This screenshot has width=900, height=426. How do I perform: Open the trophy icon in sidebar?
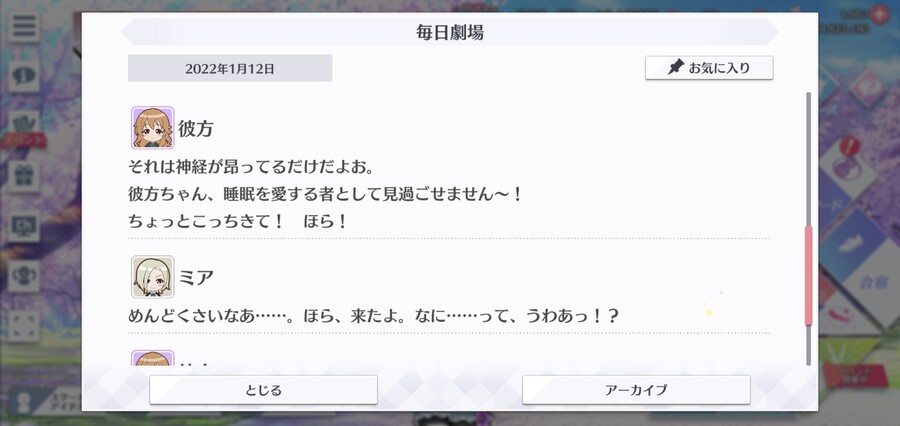click(x=24, y=276)
